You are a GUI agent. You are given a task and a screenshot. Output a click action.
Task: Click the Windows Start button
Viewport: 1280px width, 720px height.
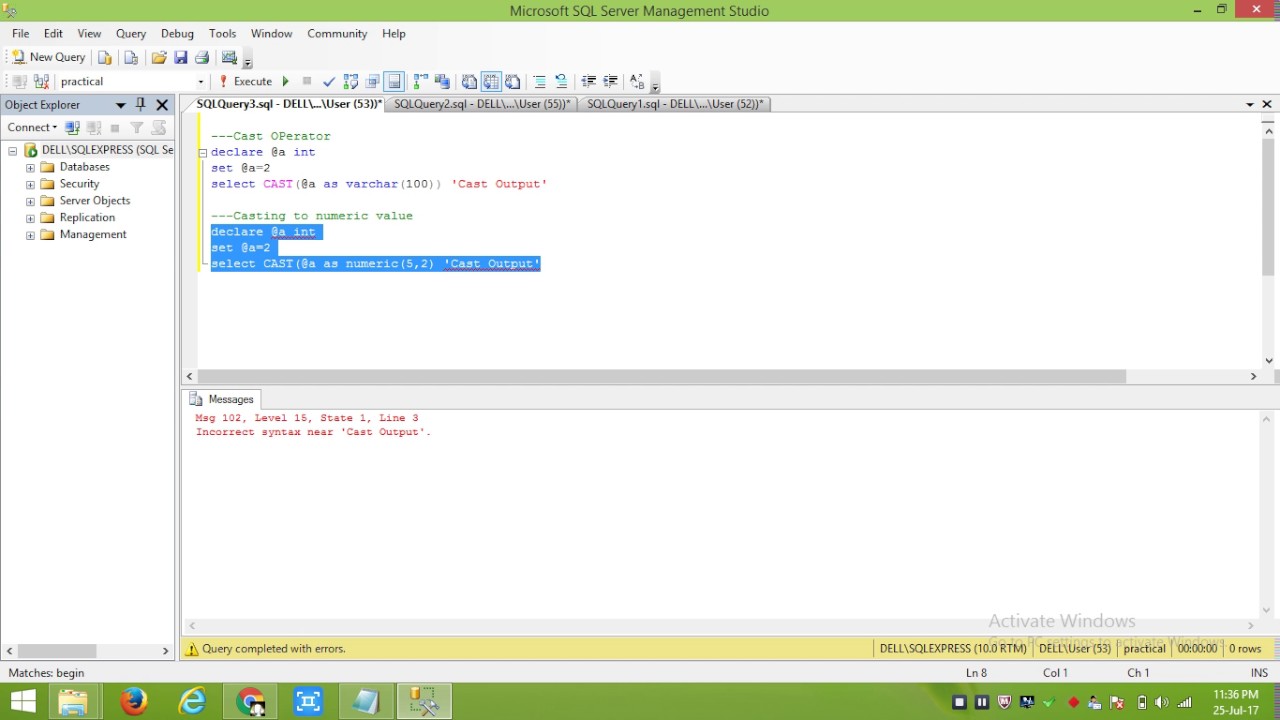(23, 702)
